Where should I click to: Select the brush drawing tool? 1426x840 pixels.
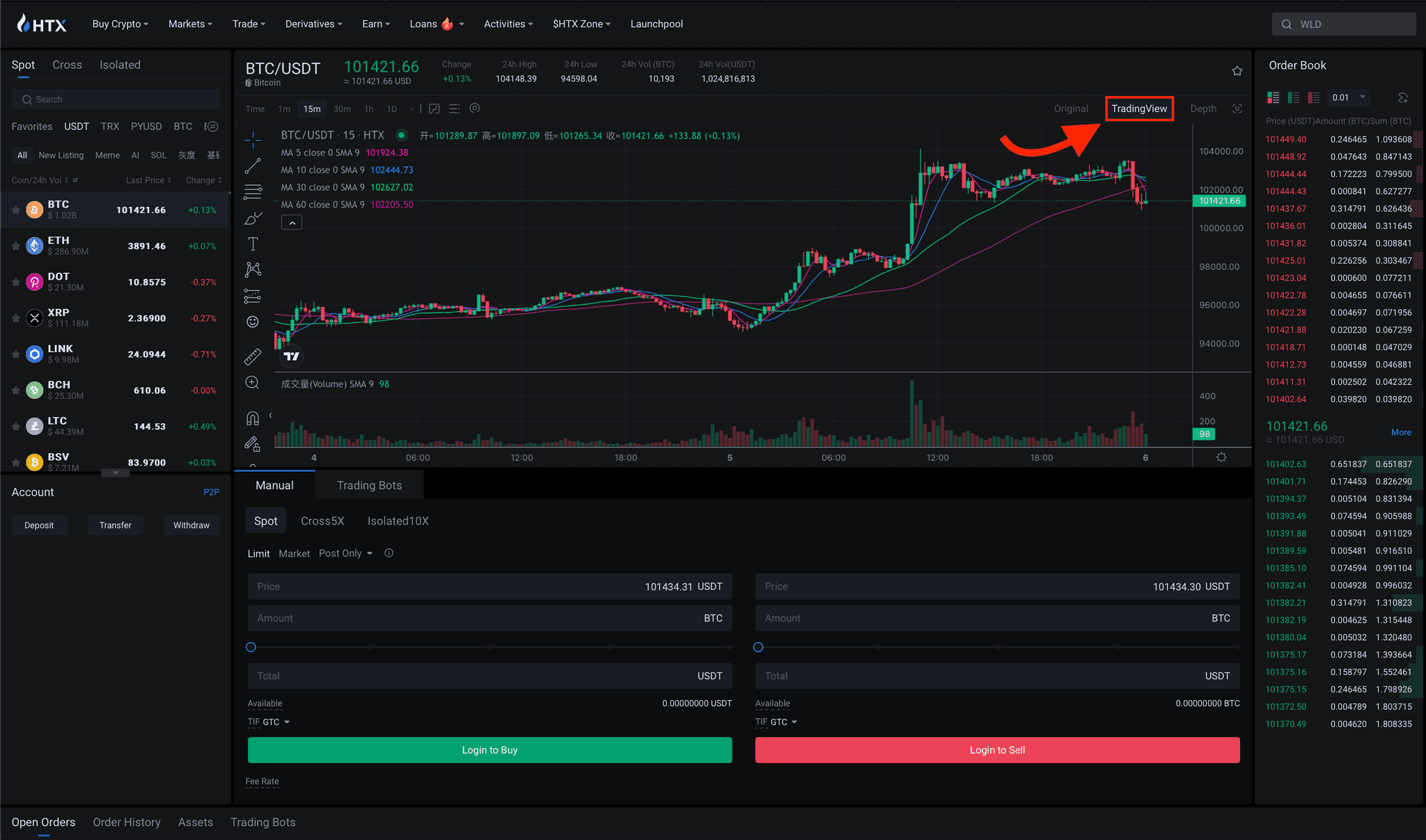[x=252, y=217]
